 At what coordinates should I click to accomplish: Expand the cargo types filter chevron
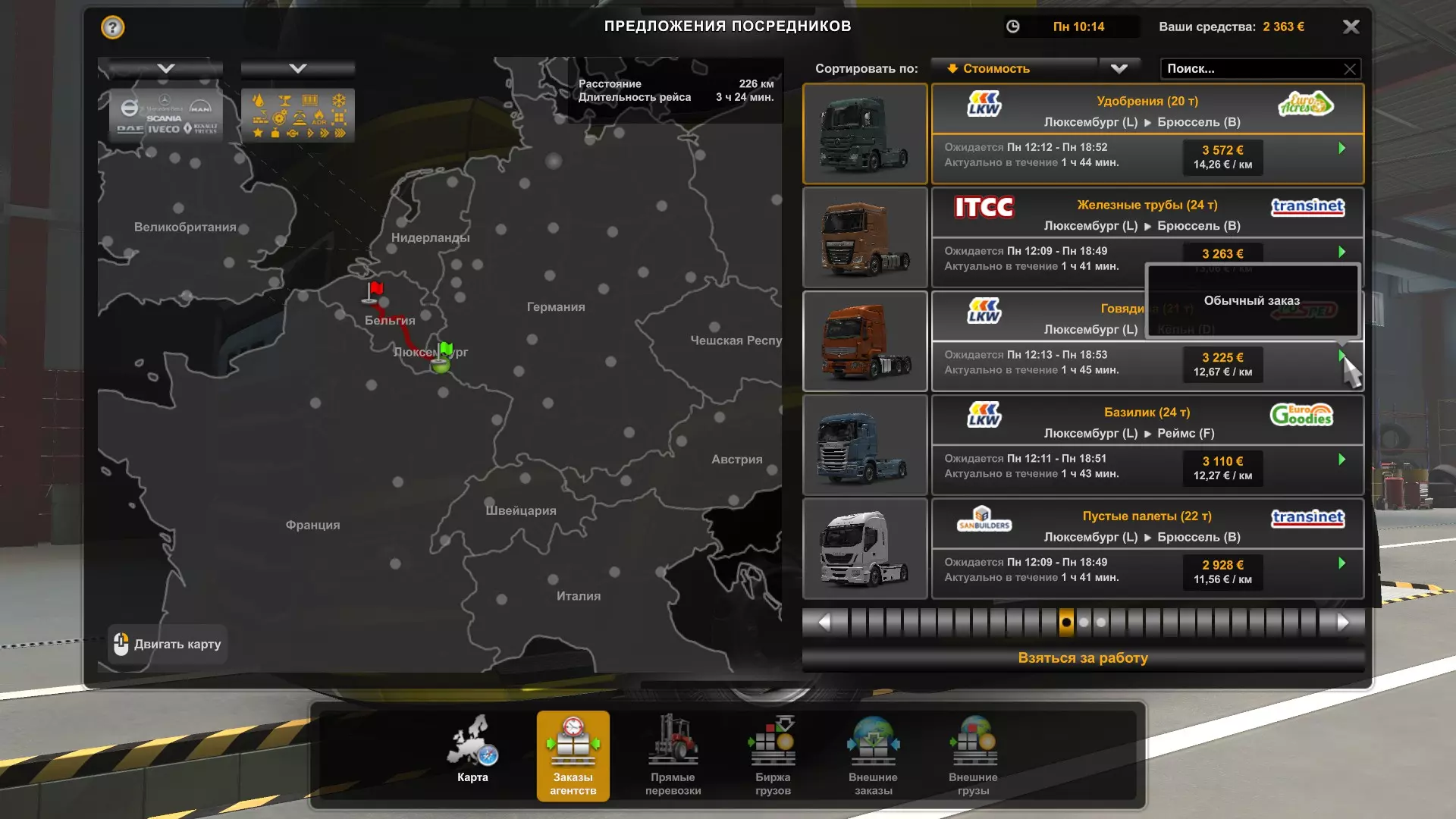click(298, 68)
